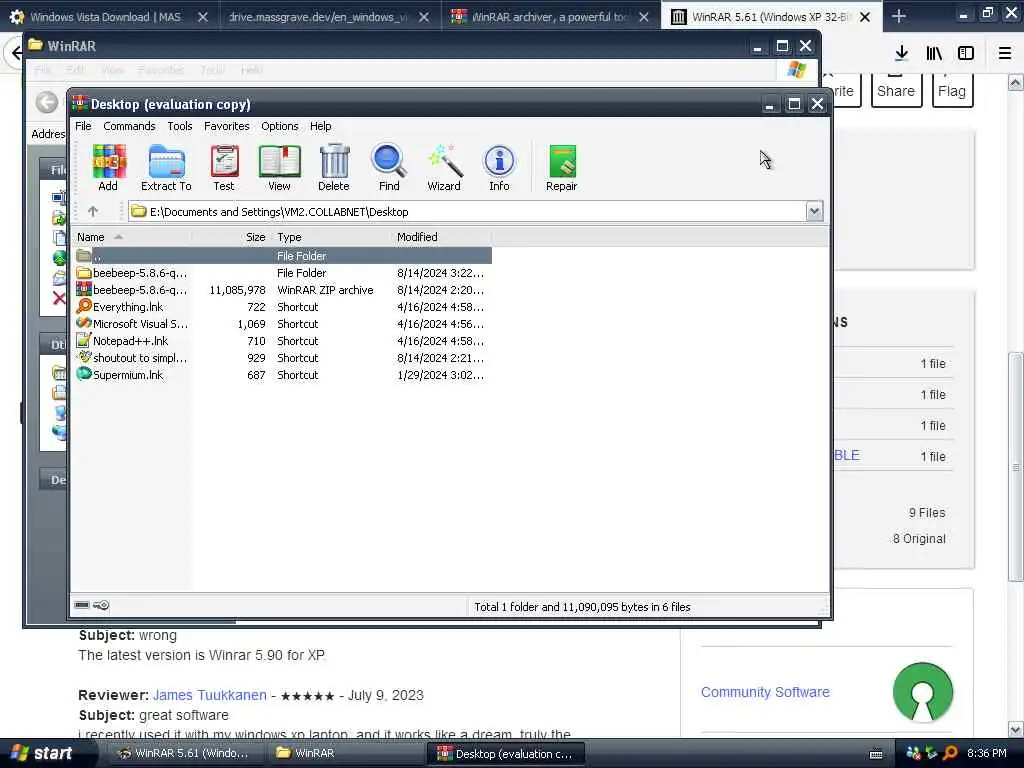This screenshot has width=1024, height=768.
Task: Click the Share button on the webpage
Action: [896, 91]
